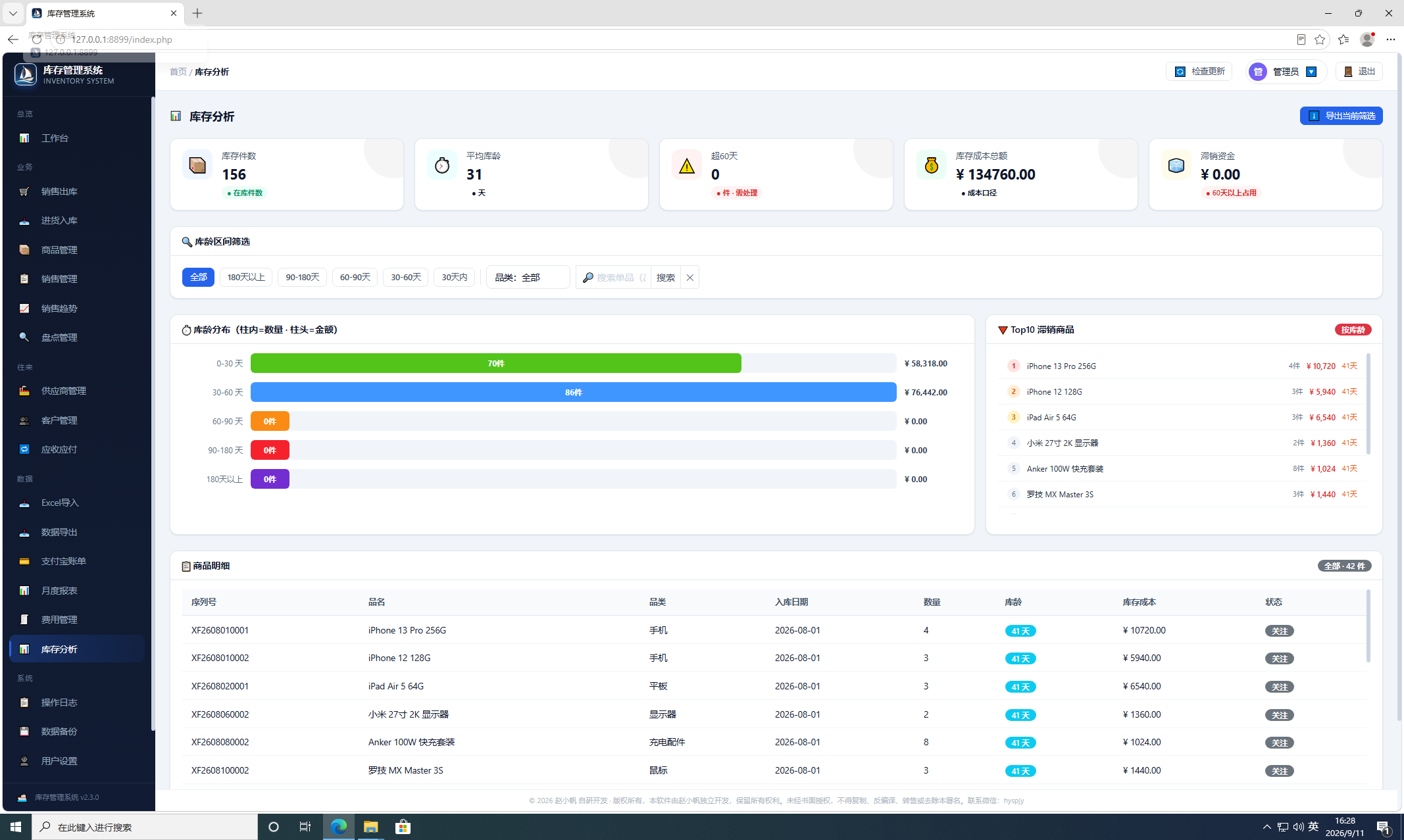Image resolution: width=1404 pixels, height=840 pixels.
Task: Click the Excel导入 icon
Action: click(24, 503)
